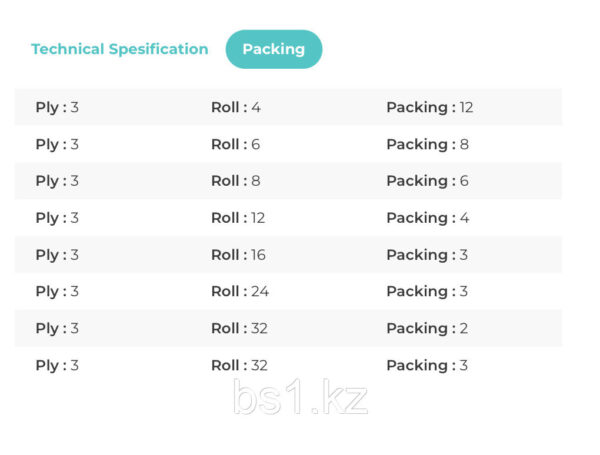Click the last row's Roll : 32 entry
This screenshot has width=600, height=455.
240,365
